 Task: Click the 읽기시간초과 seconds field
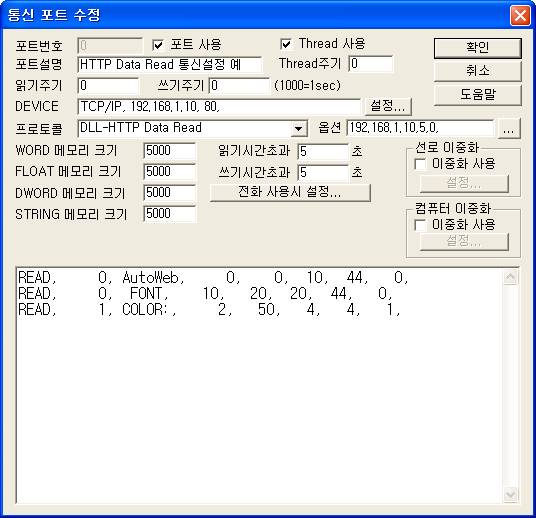point(323,151)
